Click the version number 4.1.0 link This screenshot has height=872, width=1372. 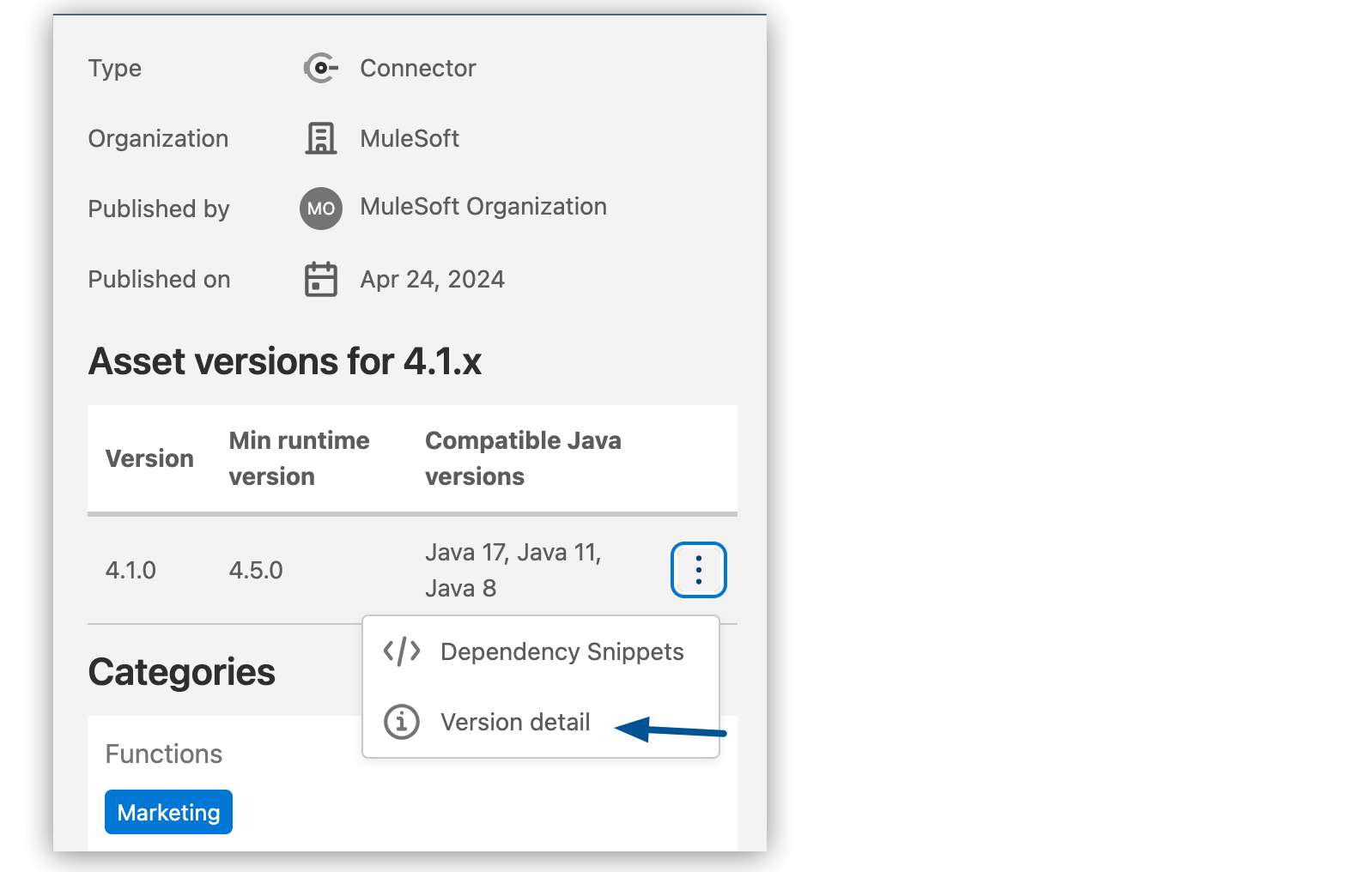131,569
